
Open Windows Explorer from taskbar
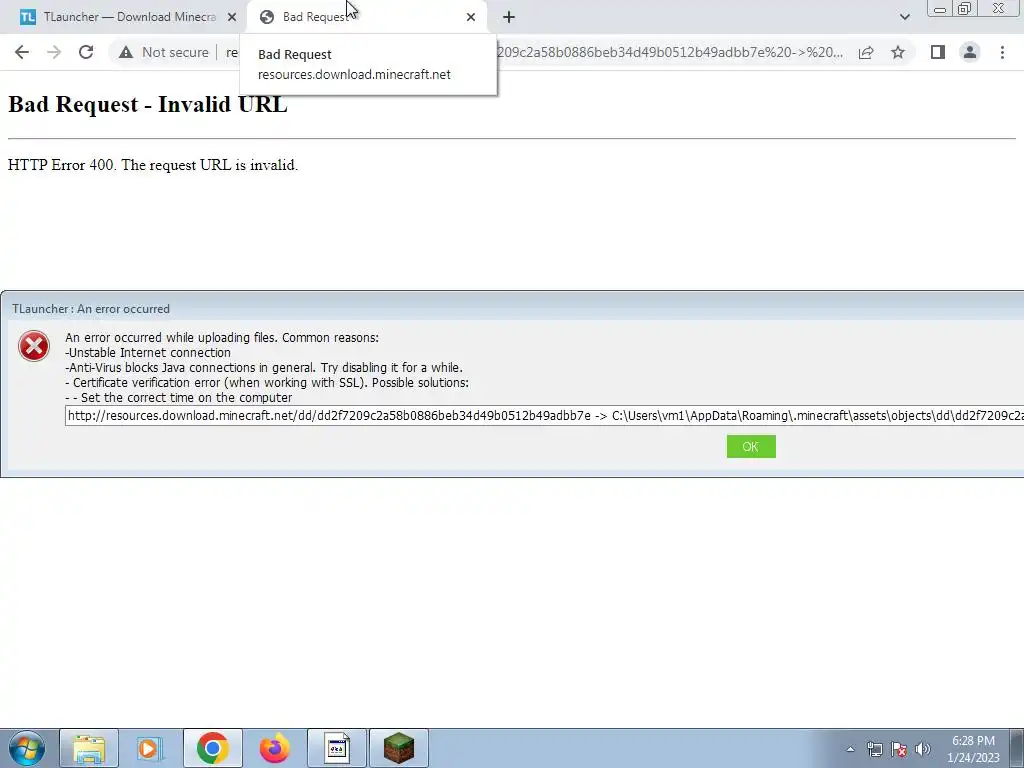click(x=89, y=748)
